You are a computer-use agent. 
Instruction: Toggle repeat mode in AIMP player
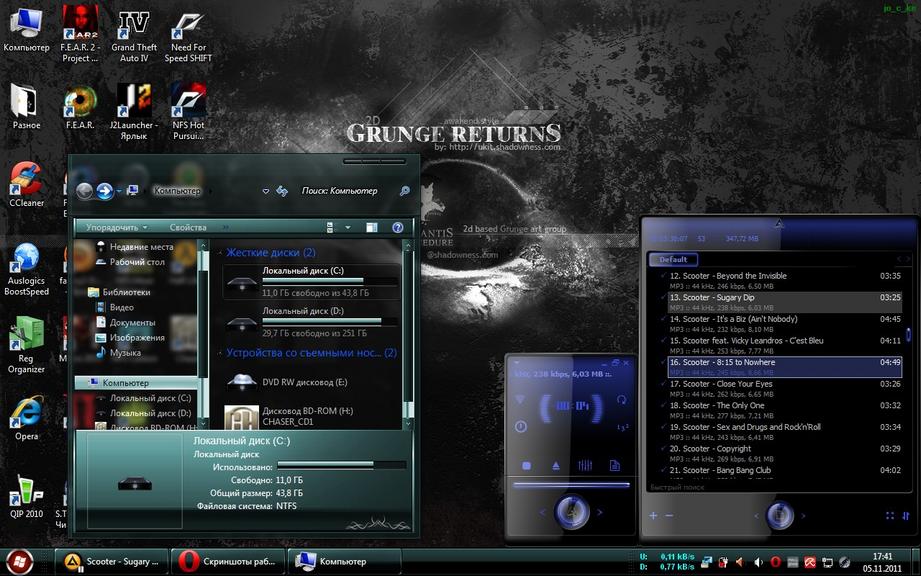click(x=621, y=400)
